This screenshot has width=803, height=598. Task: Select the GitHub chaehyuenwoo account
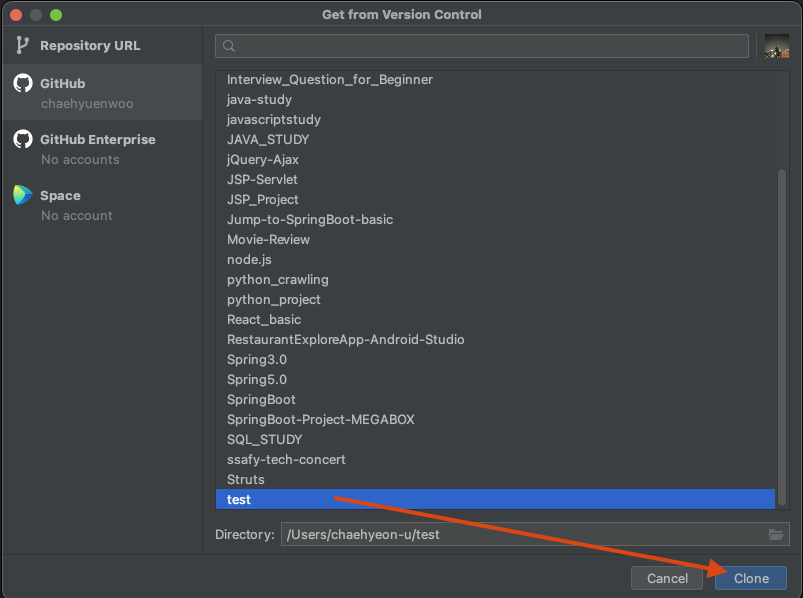click(x=102, y=93)
